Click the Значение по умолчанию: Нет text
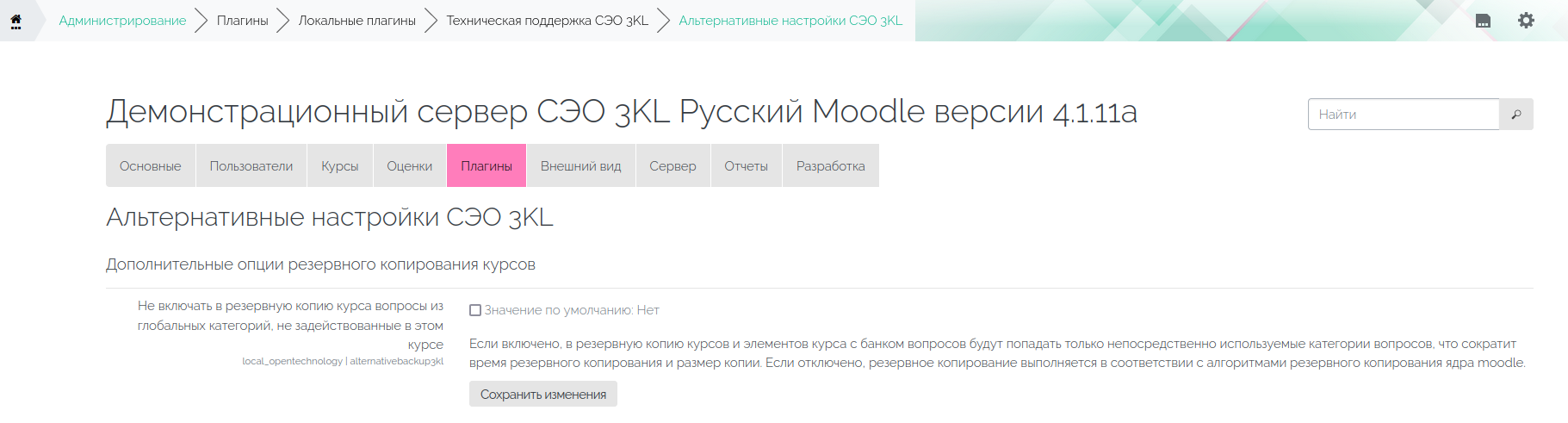 (572, 310)
